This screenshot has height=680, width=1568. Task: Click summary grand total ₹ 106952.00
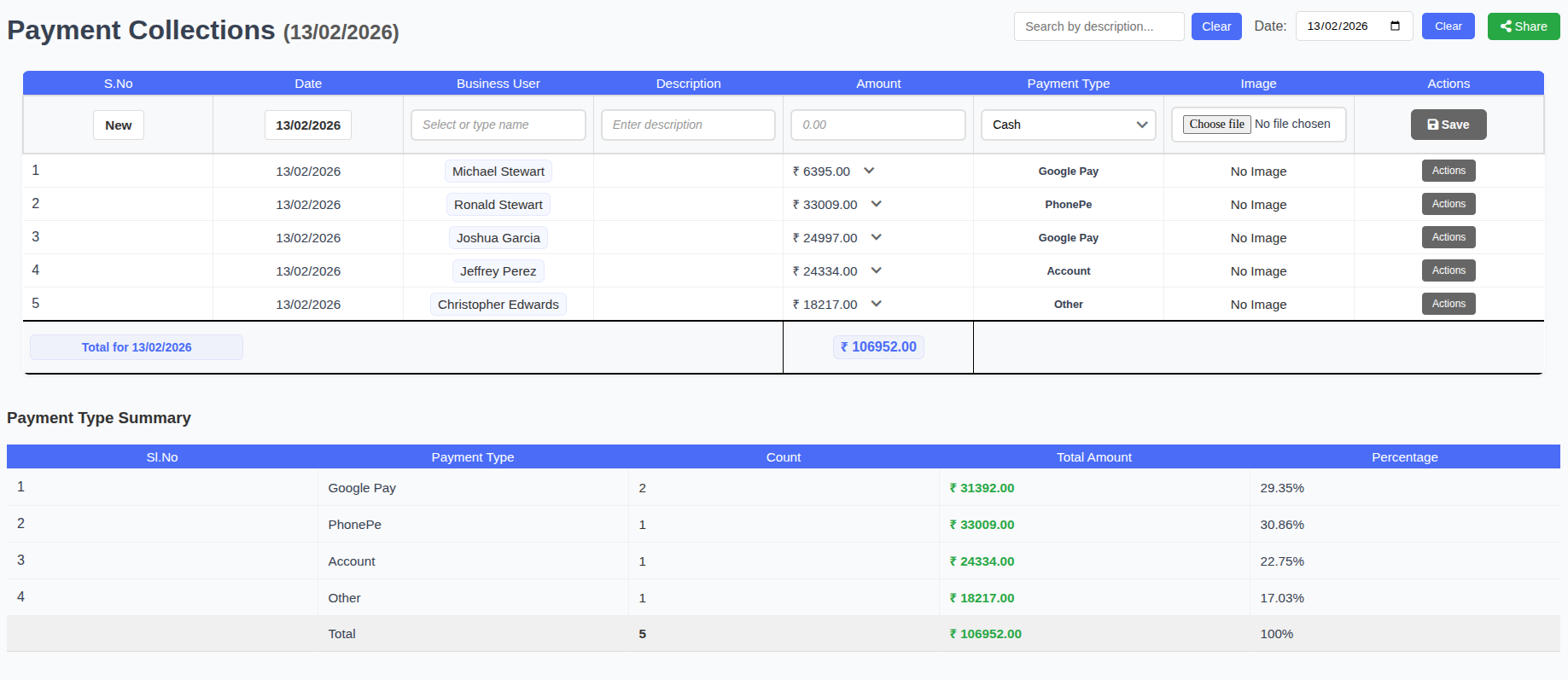tap(985, 634)
